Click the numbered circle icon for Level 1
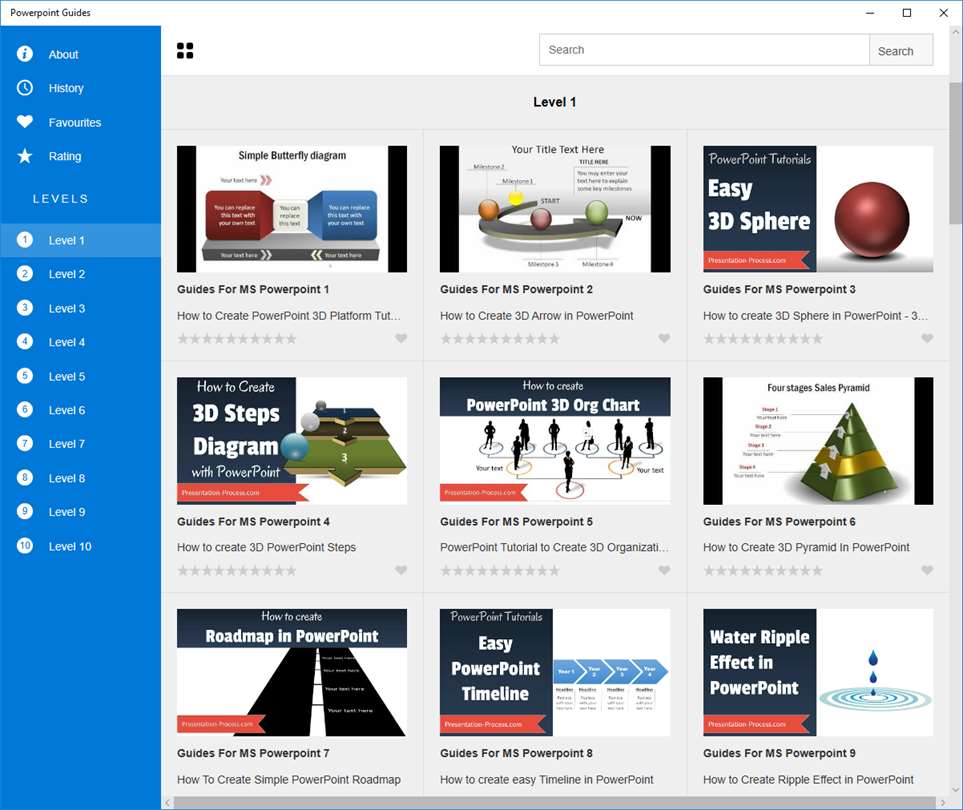 coord(25,240)
